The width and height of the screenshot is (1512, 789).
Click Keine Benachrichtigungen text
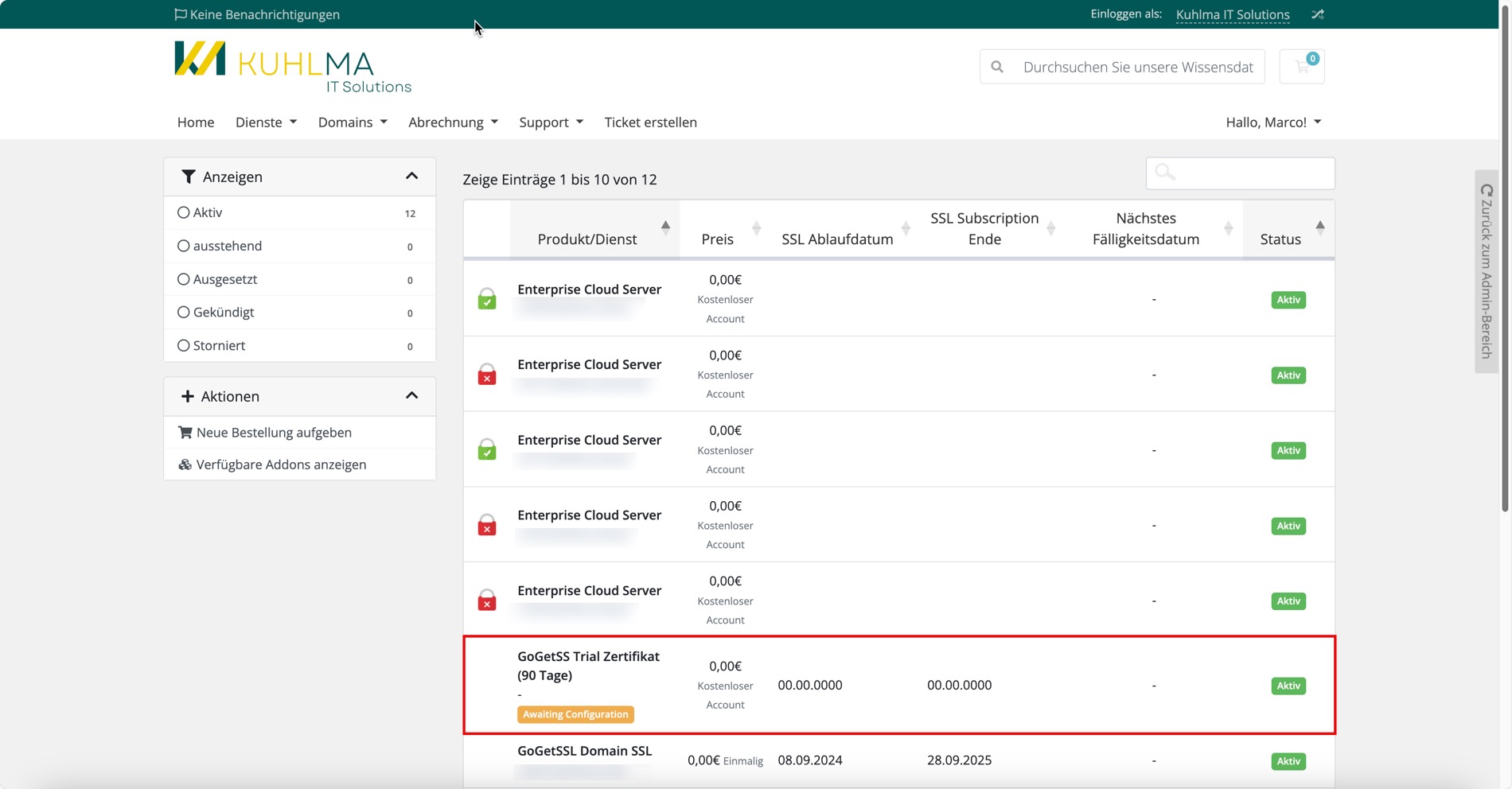264,14
